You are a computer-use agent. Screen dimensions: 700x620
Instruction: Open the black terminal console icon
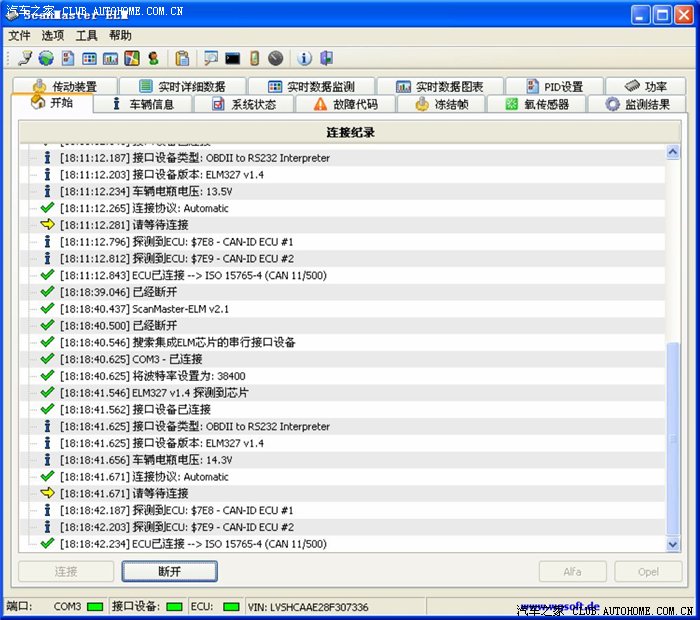[232, 58]
